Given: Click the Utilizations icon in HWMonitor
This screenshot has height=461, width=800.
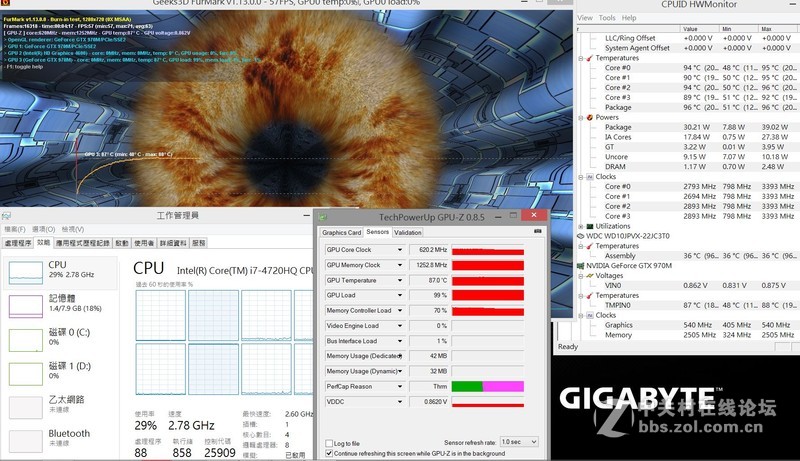Looking at the screenshot, I should click(589, 226).
